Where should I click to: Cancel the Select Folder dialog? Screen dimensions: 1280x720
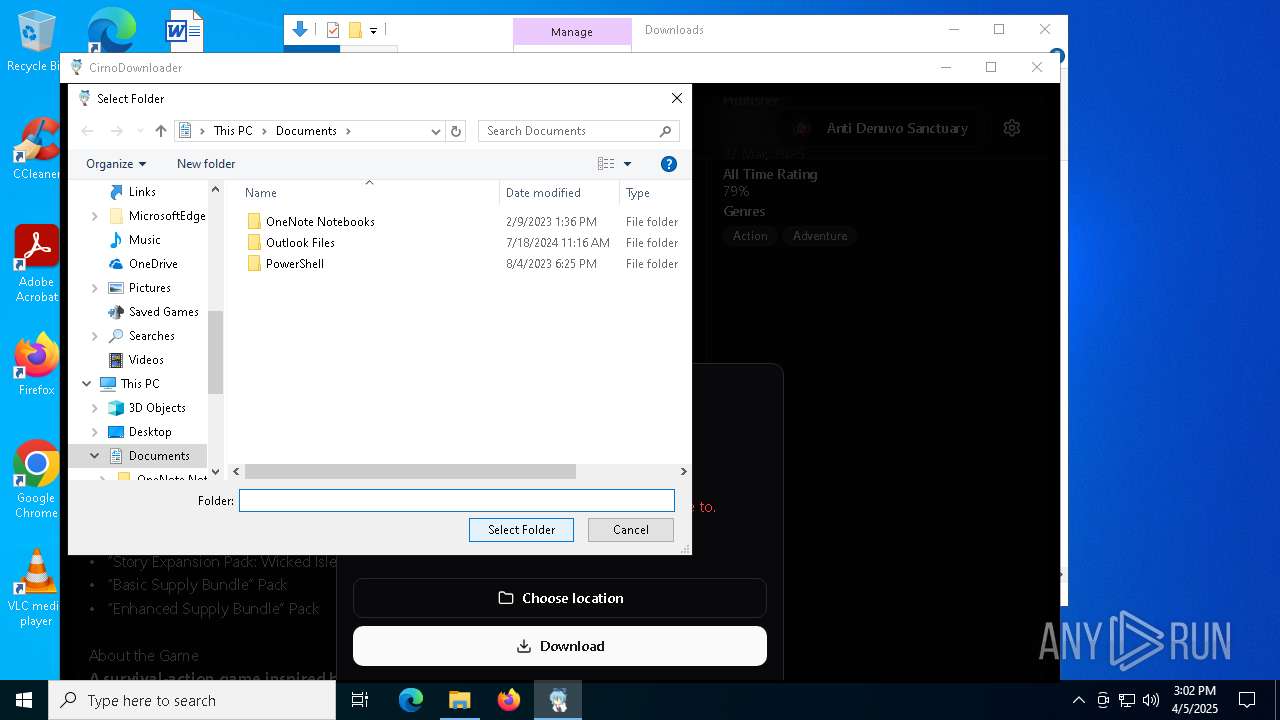[631, 530]
